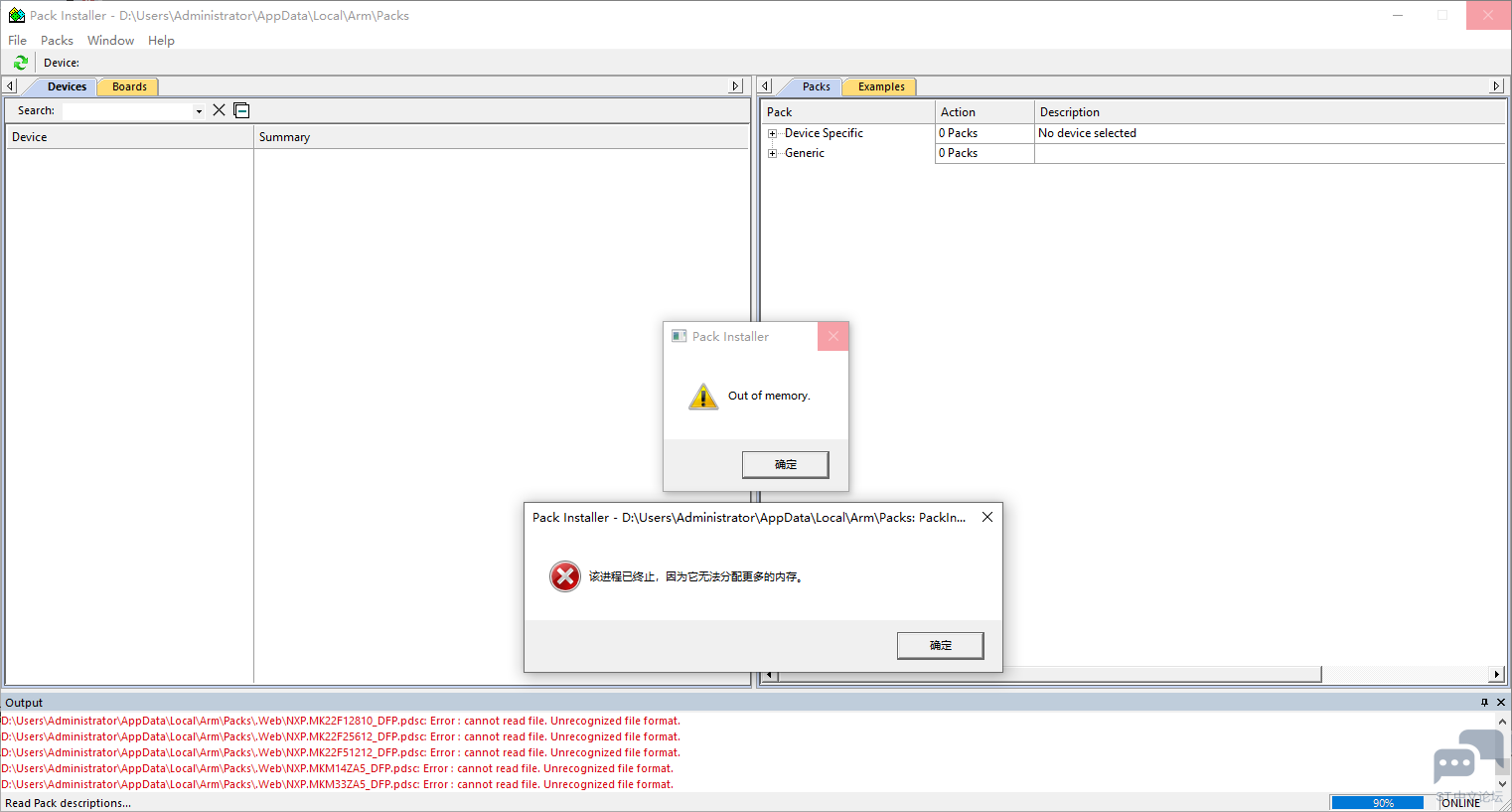
Task: Click the Device column header
Action: (x=129, y=137)
